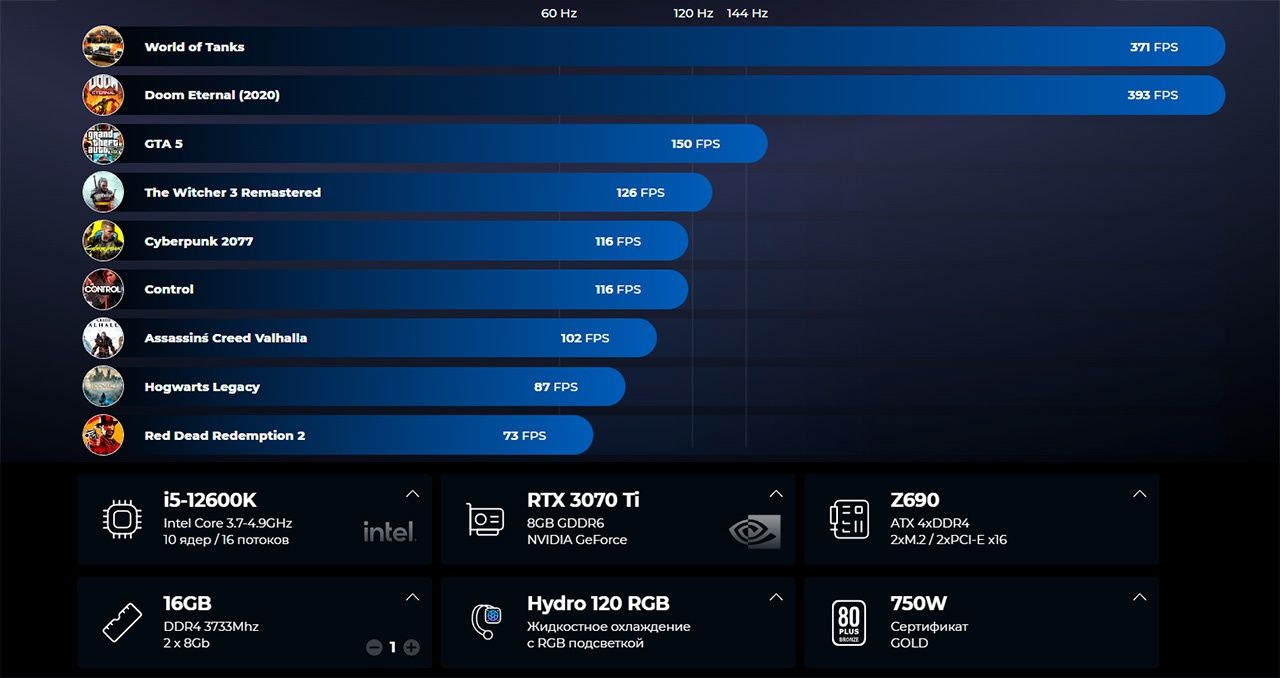This screenshot has height=678, width=1280.
Task: Click the Hogwarts Legacy title text
Action: tap(202, 387)
